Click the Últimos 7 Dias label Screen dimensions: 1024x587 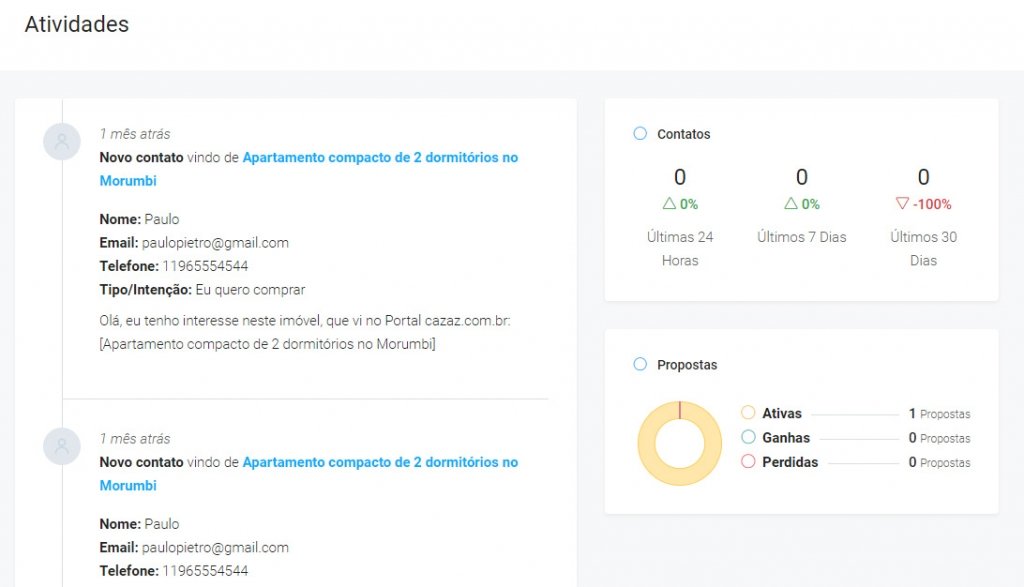click(802, 237)
